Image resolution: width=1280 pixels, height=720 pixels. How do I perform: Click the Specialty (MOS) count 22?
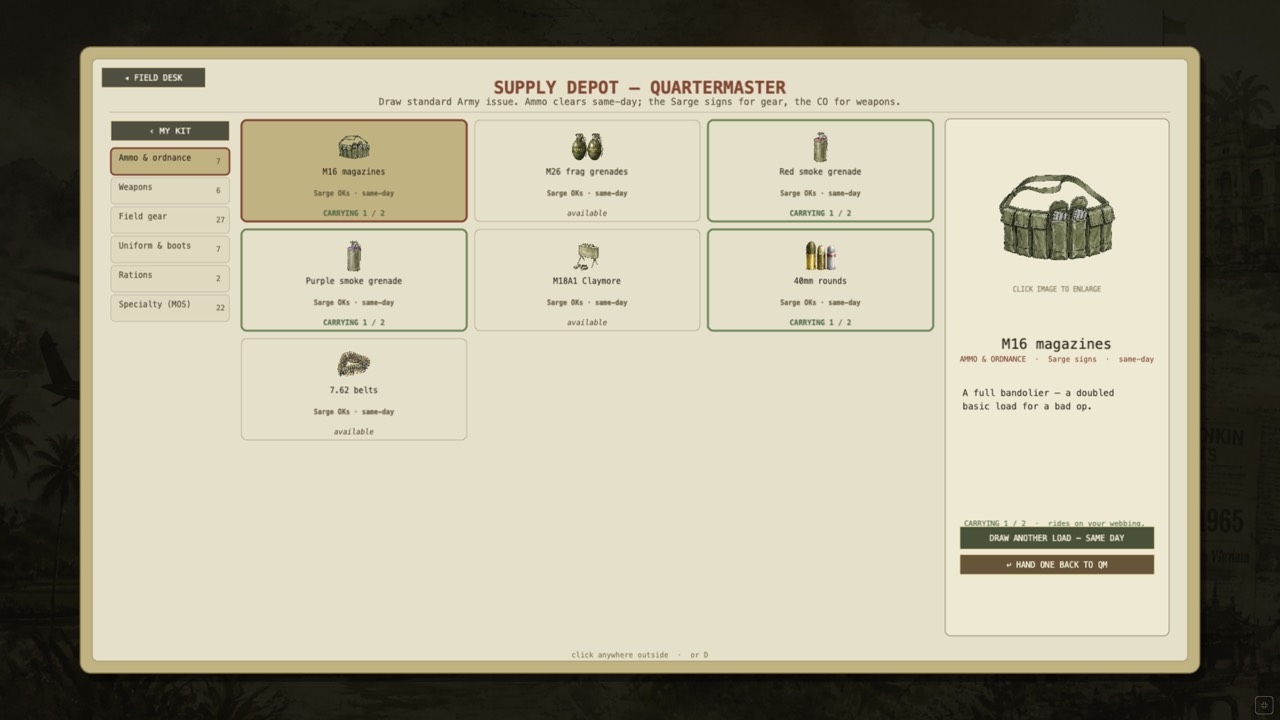220,308
